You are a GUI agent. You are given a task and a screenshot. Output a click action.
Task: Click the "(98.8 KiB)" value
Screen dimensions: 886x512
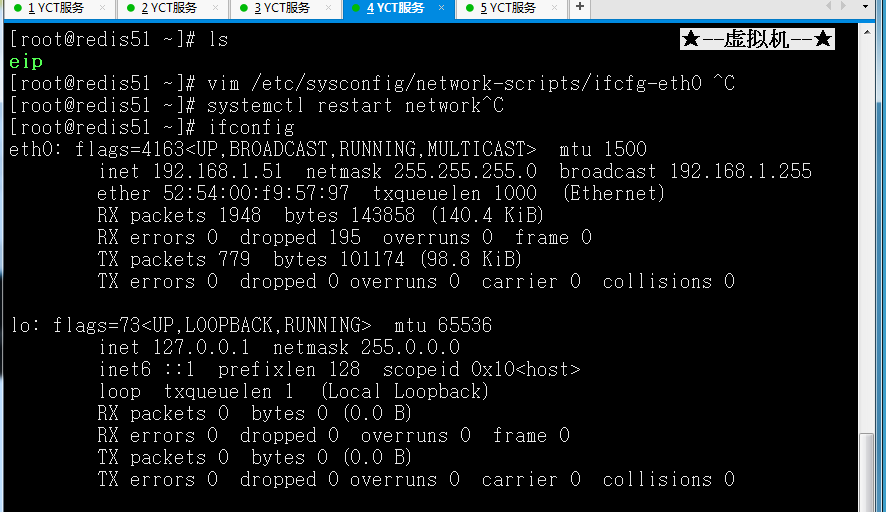(471, 260)
